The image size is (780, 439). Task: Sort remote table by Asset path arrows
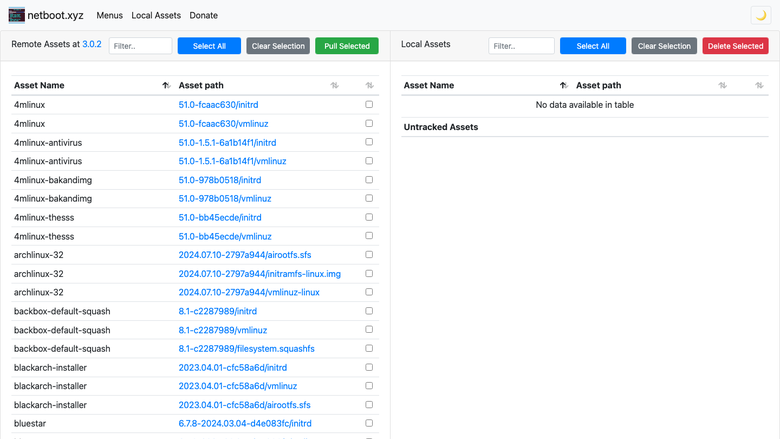click(334, 86)
